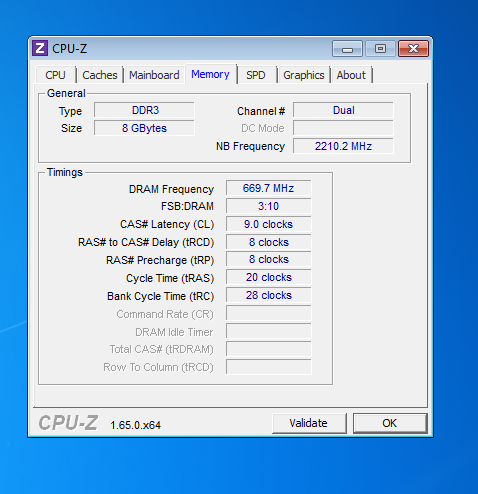This screenshot has height=494, width=478.
Task: Click the Type label in General group
Action: (x=70, y=111)
